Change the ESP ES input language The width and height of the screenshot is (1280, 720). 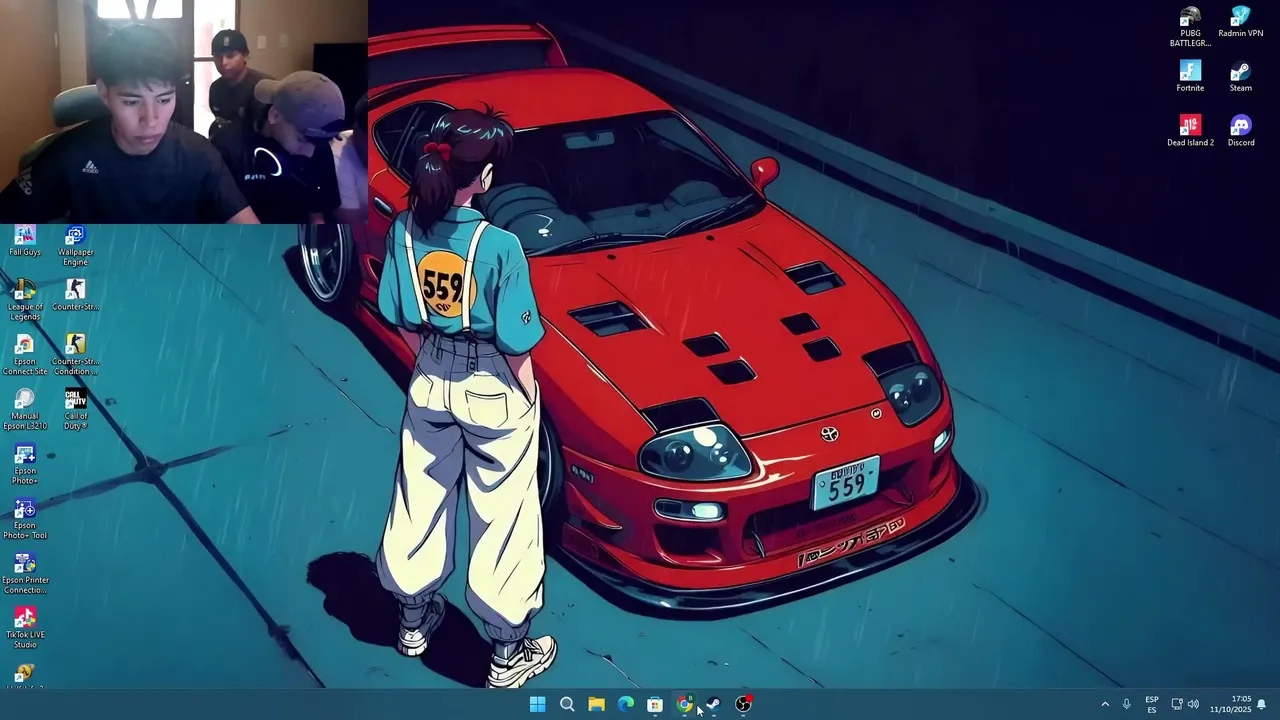1152,704
